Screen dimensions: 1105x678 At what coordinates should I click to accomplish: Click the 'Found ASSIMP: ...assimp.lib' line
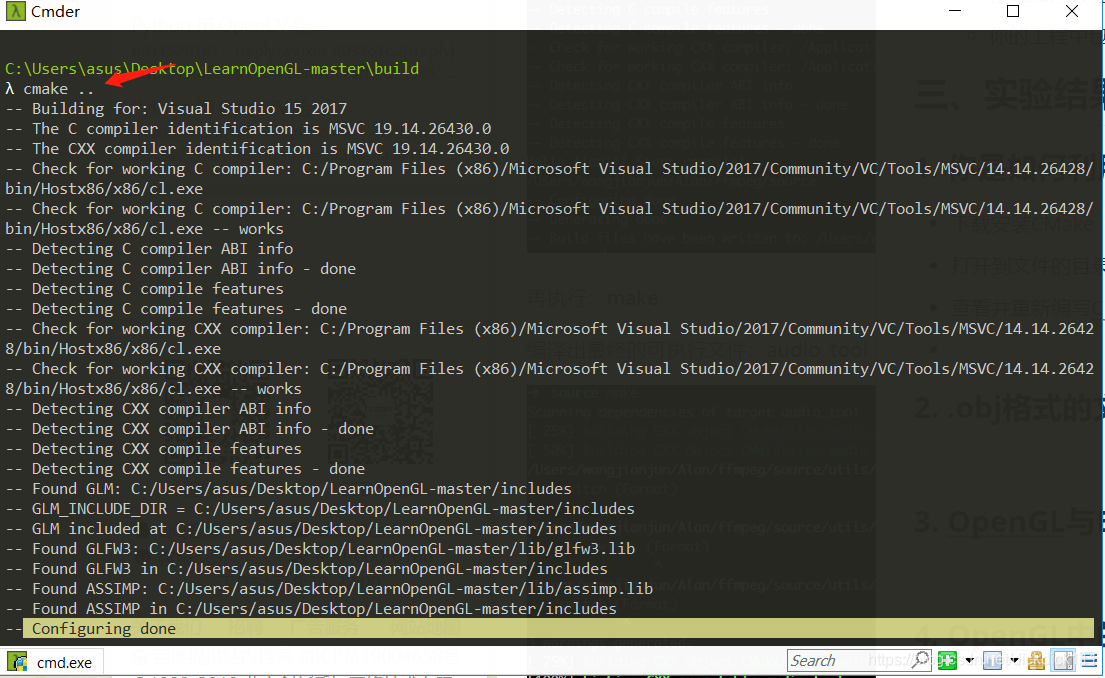(329, 589)
